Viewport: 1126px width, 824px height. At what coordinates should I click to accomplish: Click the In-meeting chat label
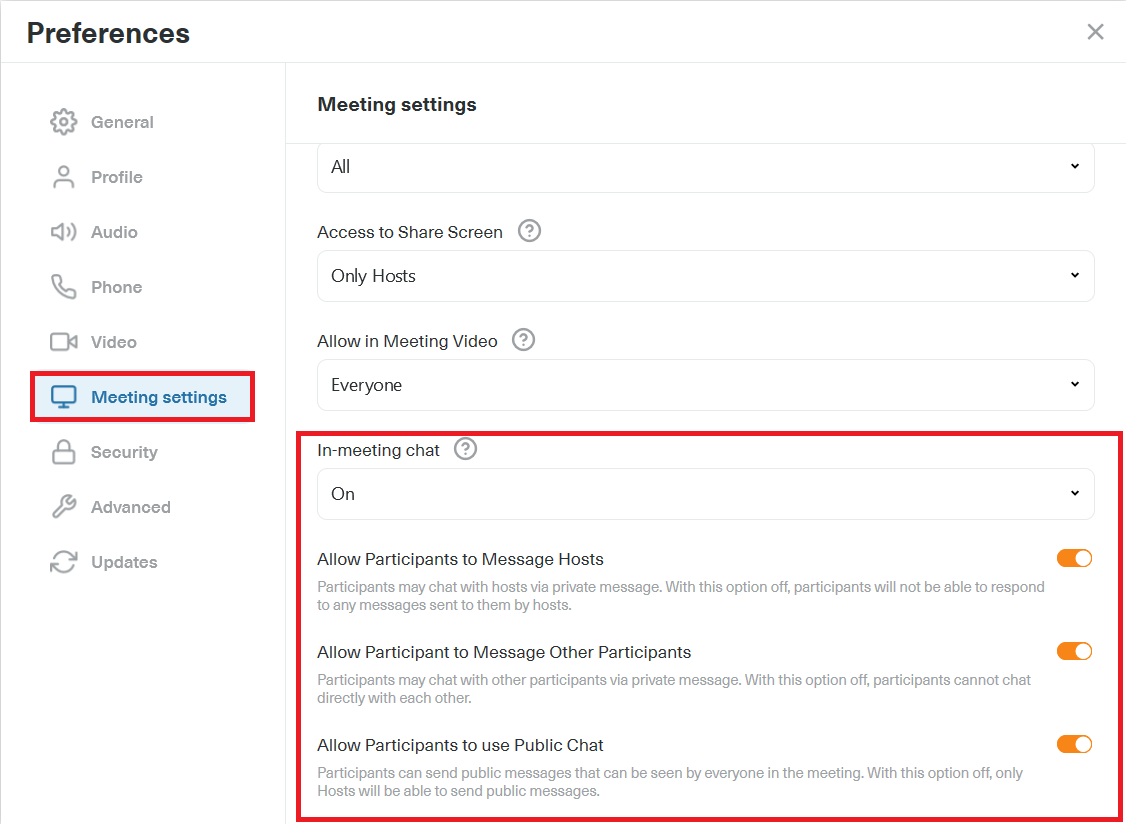tap(378, 450)
